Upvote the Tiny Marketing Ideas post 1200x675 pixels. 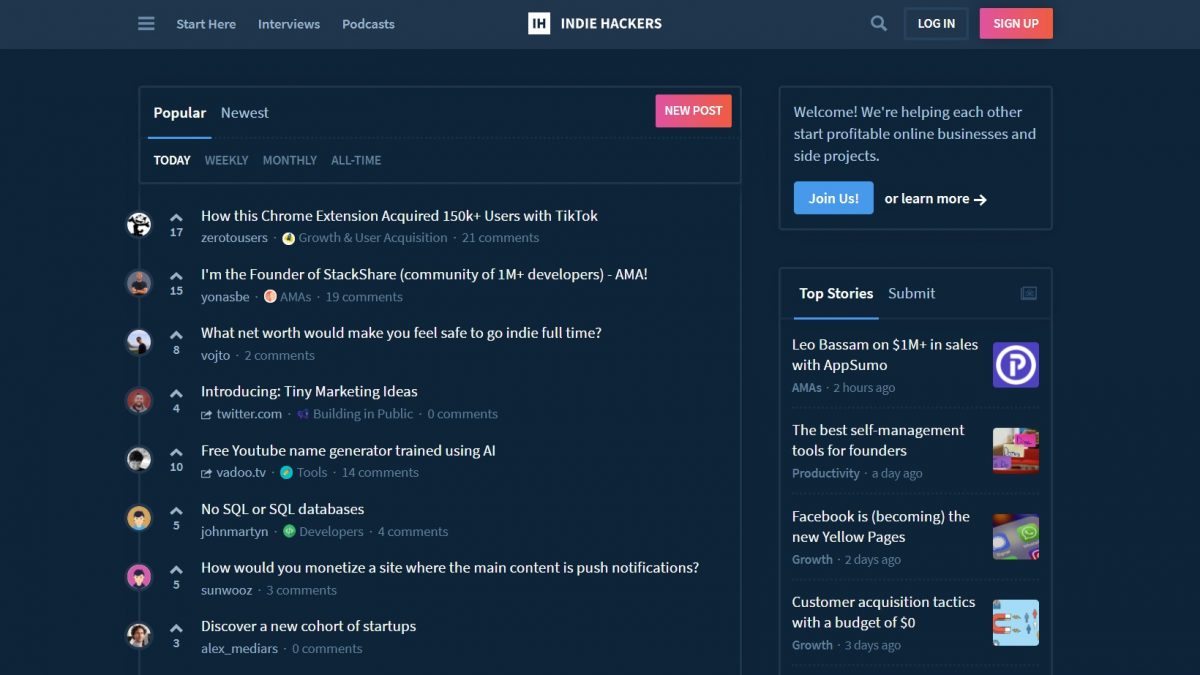click(176, 393)
